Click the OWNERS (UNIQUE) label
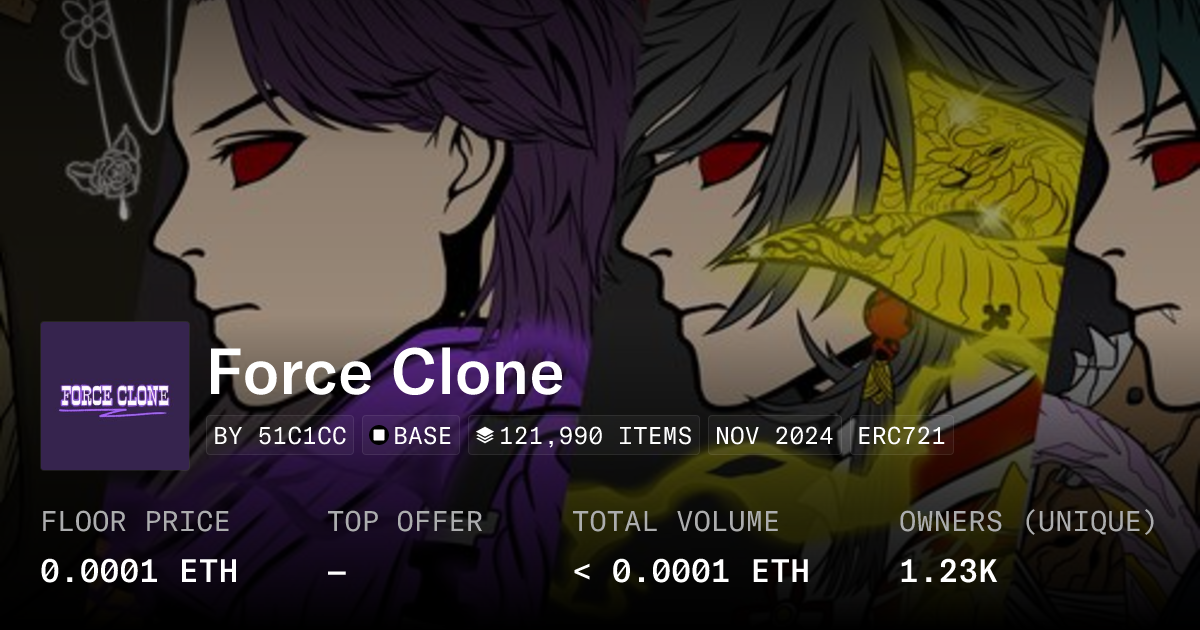This screenshot has width=1200, height=630. (x=1028, y=522)
